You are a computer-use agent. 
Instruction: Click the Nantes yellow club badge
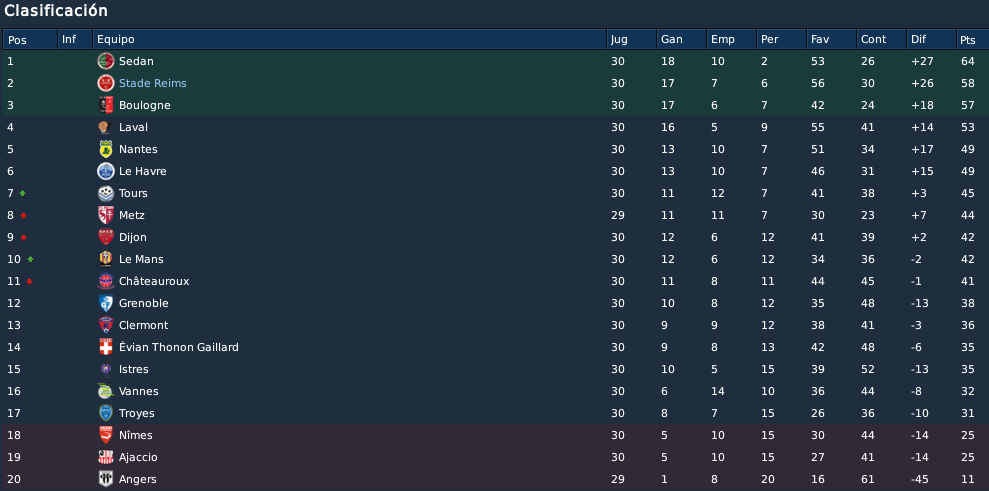(x=105, y=150)
